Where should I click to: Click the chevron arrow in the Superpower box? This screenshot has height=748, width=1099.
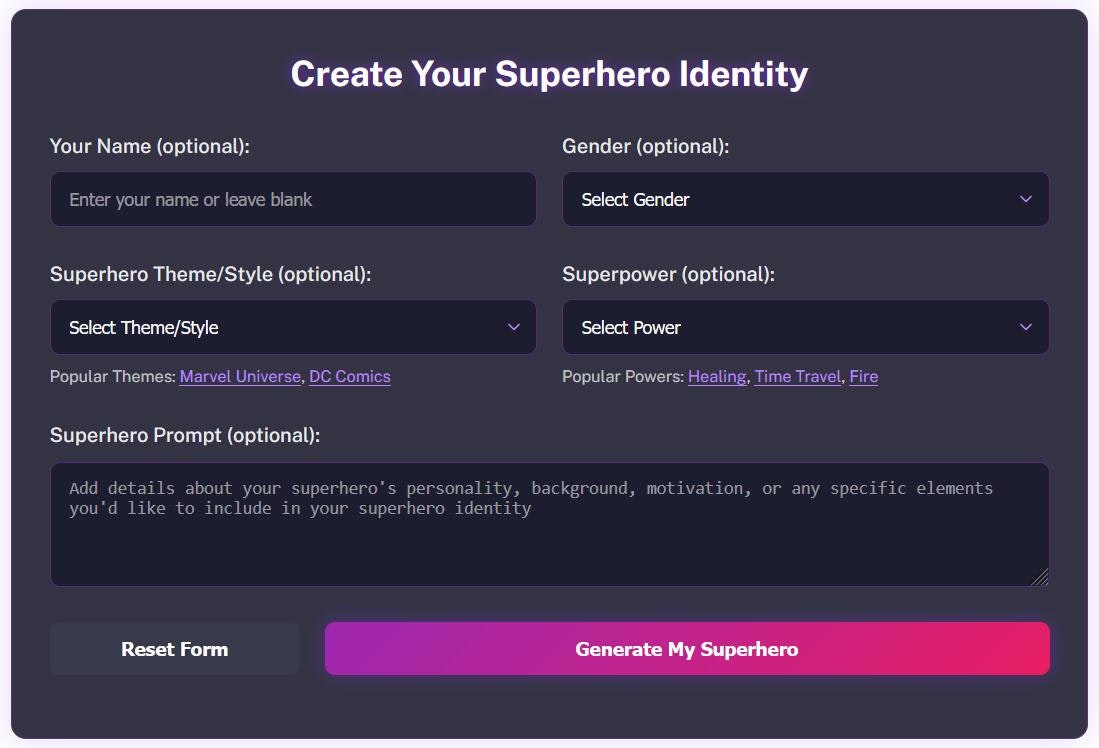click(x=1025, y=328)
